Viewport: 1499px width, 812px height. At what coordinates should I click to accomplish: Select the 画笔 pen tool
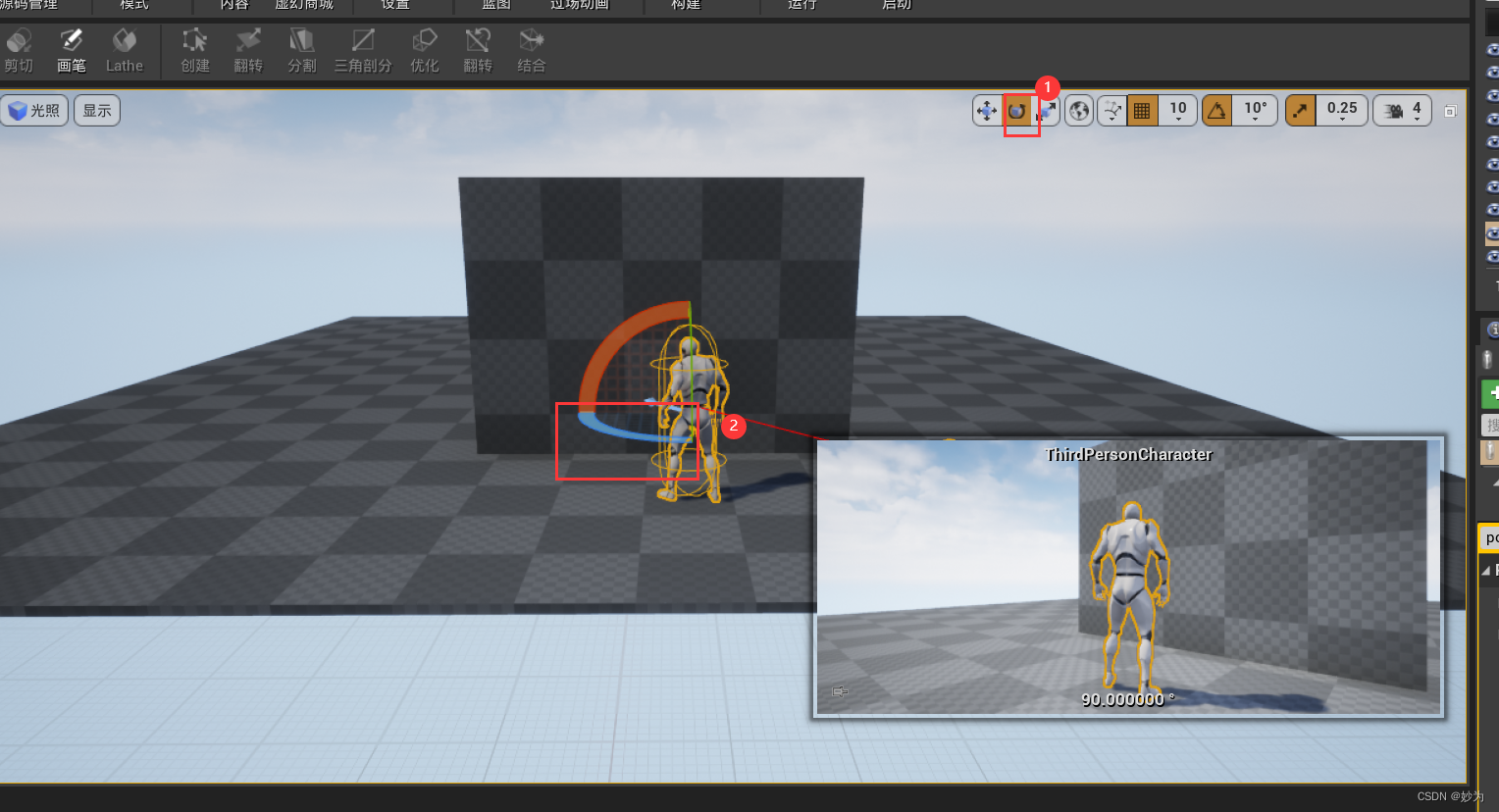(x=72, y=51)
